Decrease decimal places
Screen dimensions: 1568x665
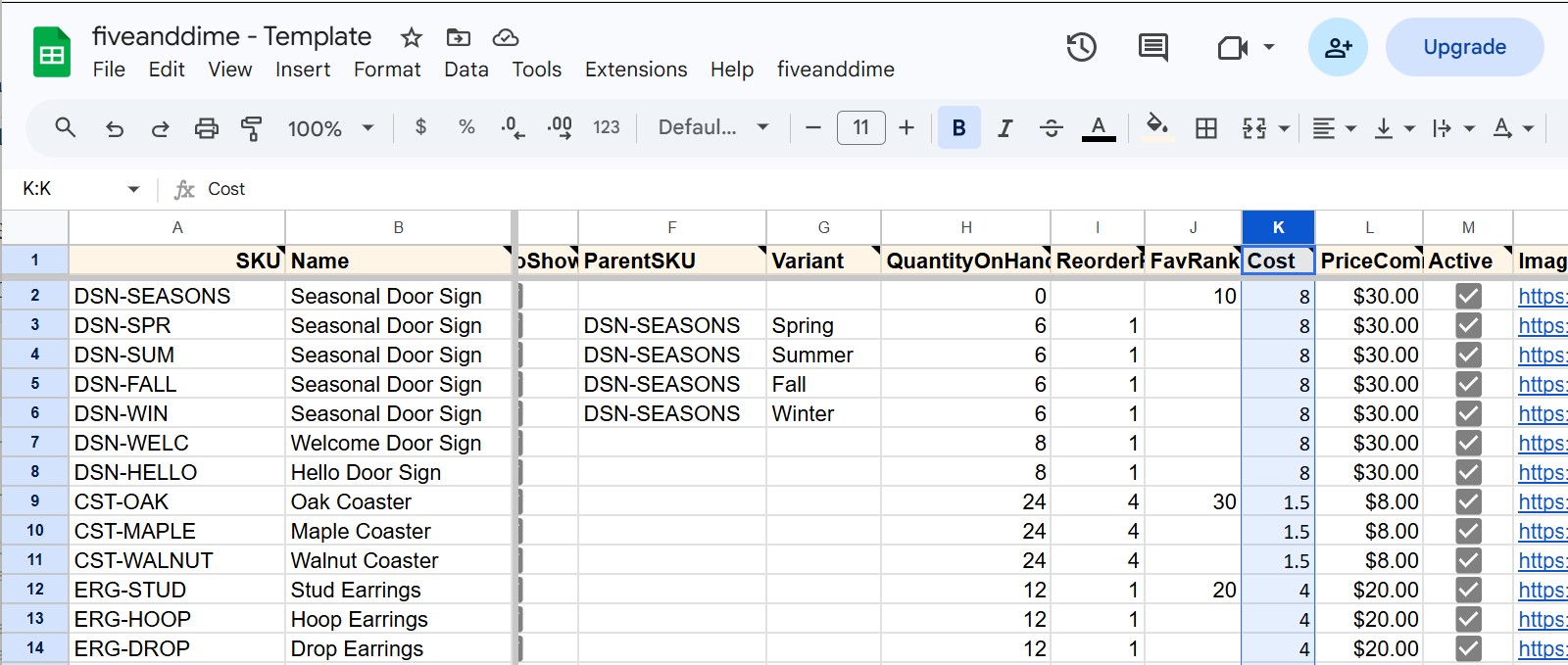click(513, 127)
